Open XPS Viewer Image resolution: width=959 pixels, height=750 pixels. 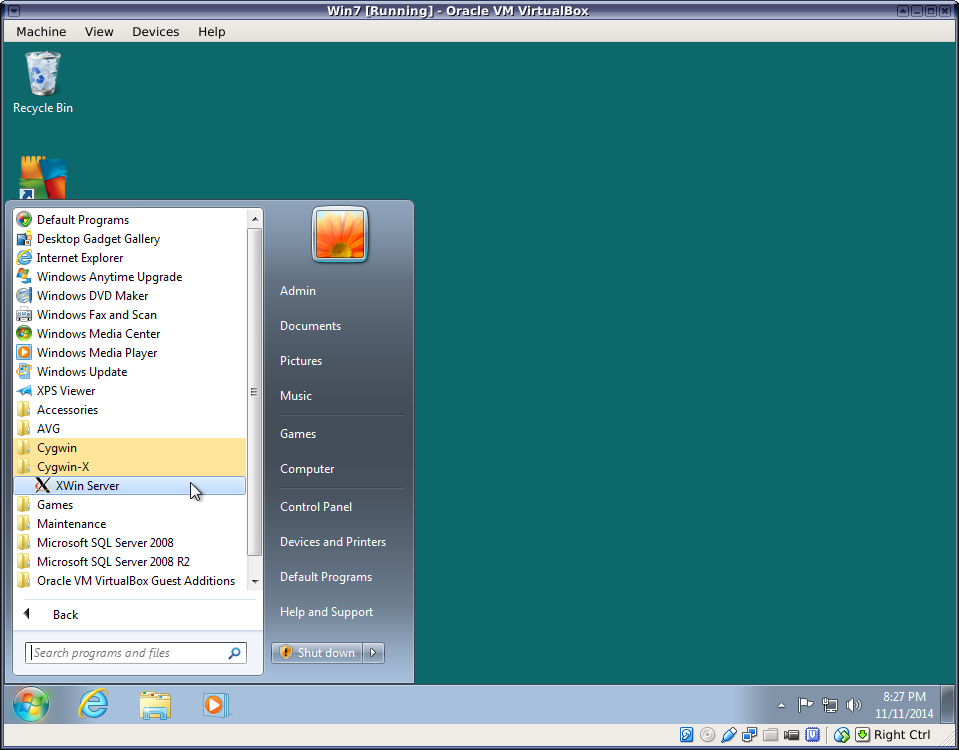pos(130,390)
